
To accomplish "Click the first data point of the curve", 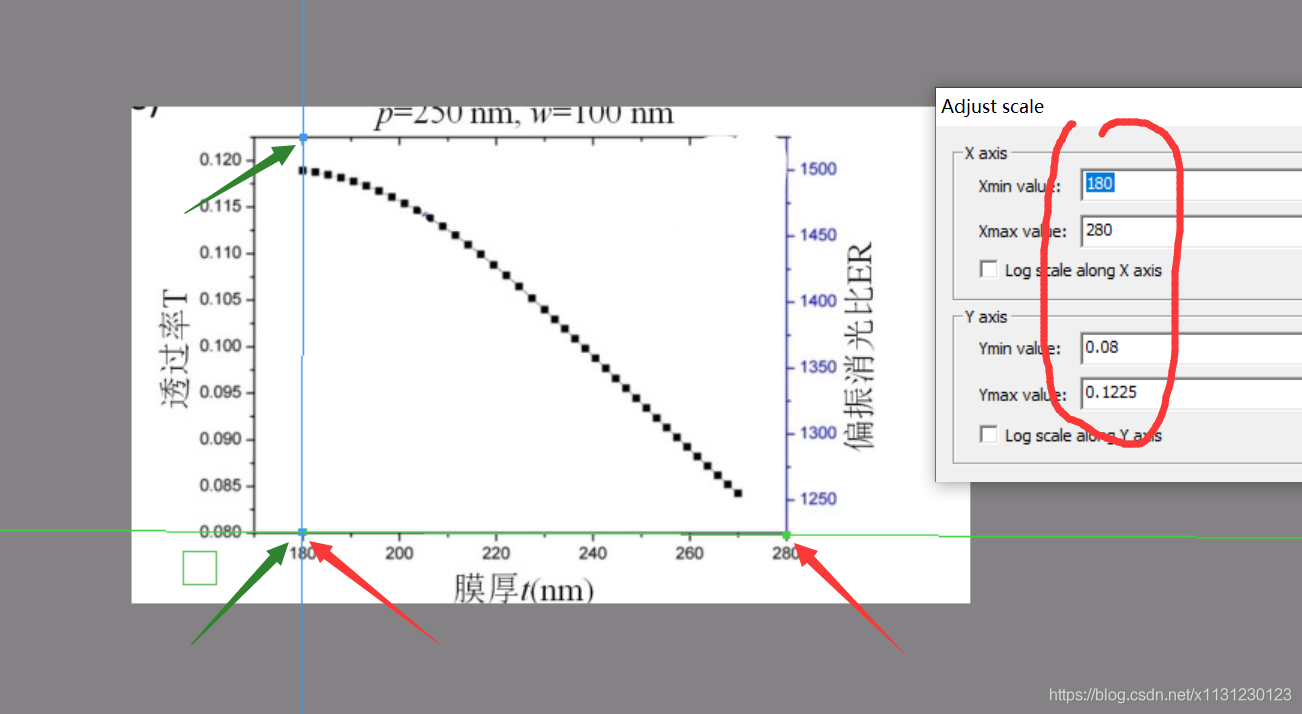I will [x=302, y=171].
